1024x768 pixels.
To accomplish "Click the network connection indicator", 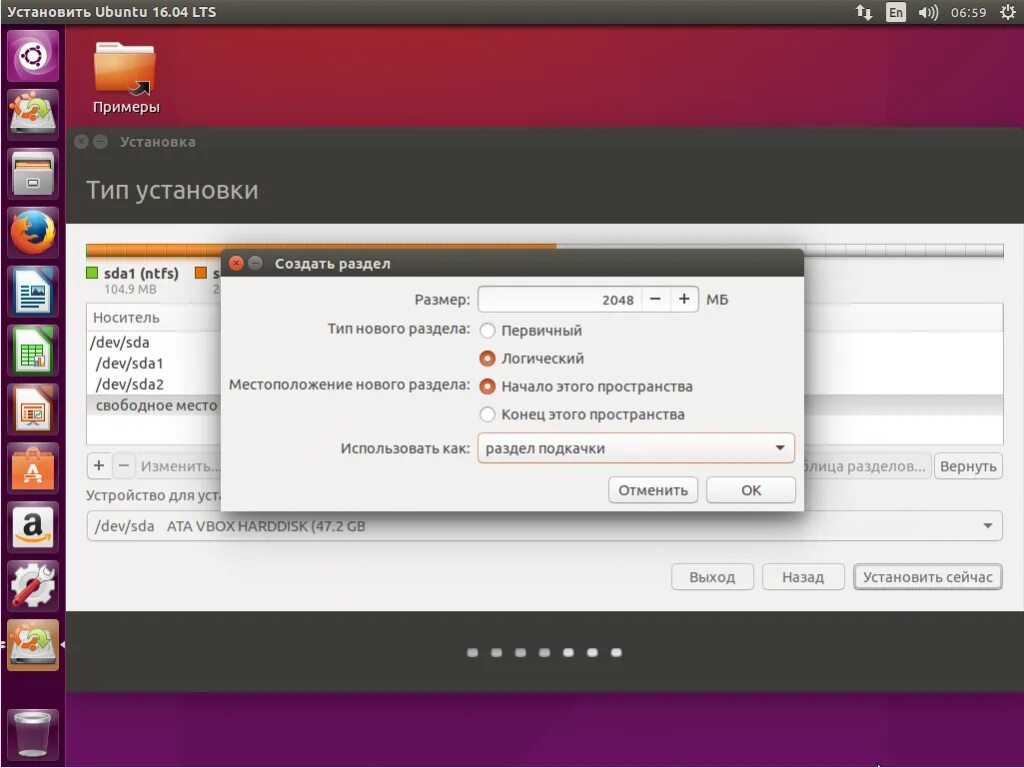I will pos(864,12).
